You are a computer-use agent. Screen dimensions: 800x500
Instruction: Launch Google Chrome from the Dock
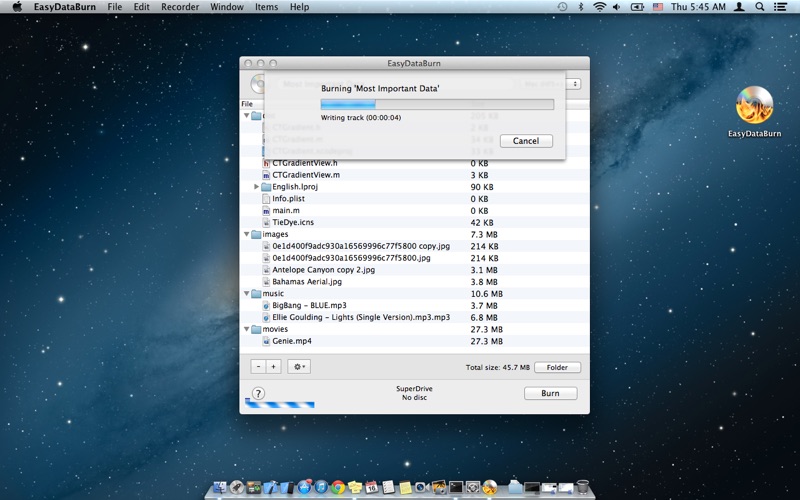(x=338, y=487)
